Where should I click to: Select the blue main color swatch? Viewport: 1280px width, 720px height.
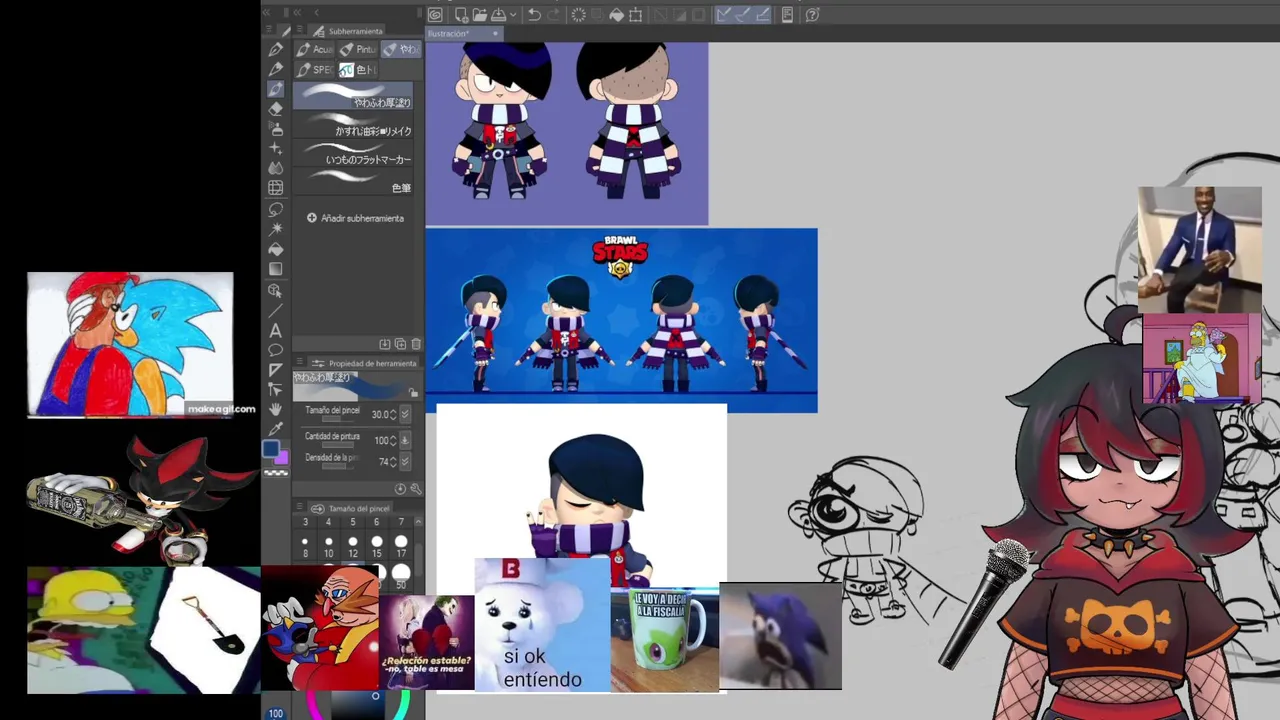(x=270, y=449)
